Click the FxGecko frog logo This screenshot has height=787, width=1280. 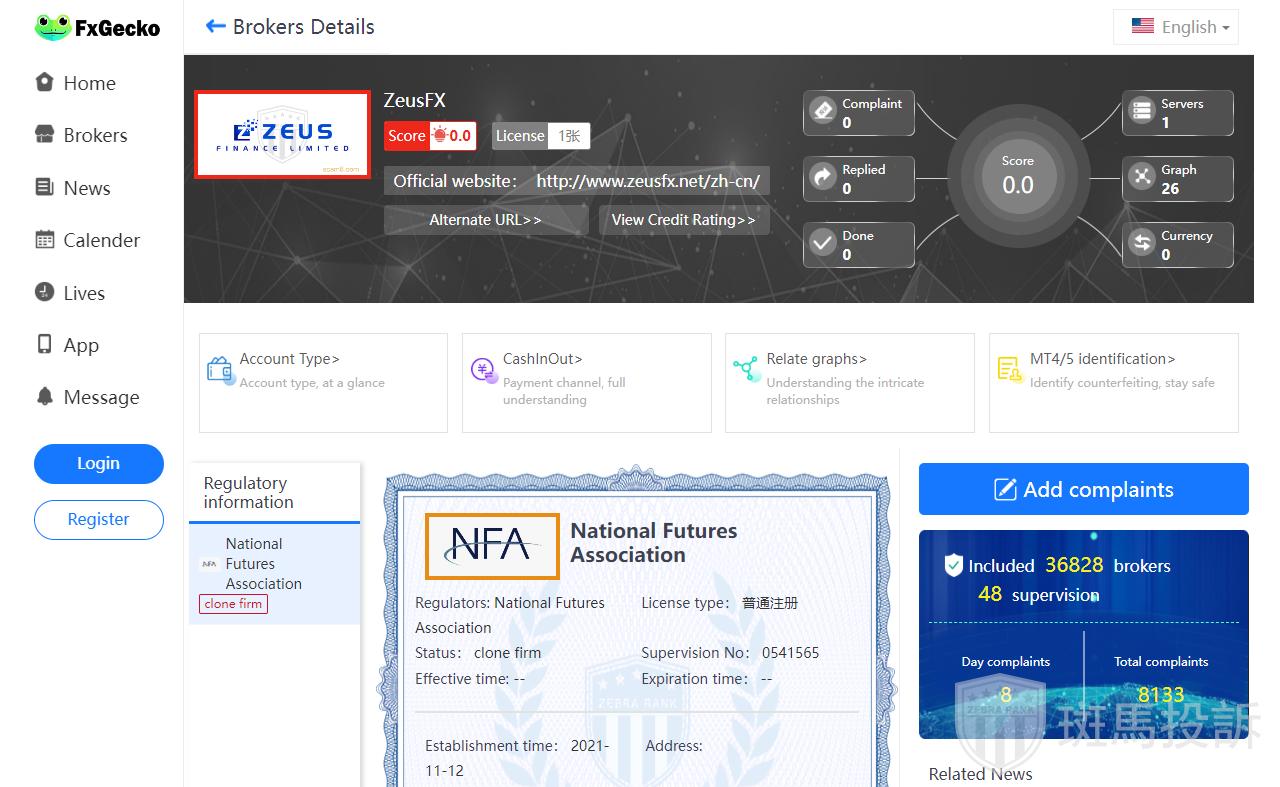tap(52, 27)
